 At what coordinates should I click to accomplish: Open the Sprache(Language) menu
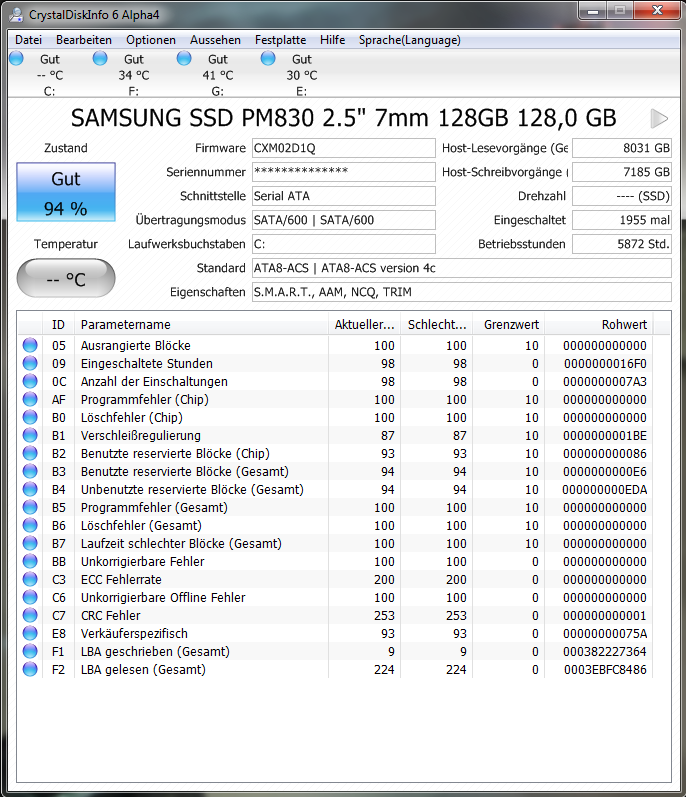point(410,40)
